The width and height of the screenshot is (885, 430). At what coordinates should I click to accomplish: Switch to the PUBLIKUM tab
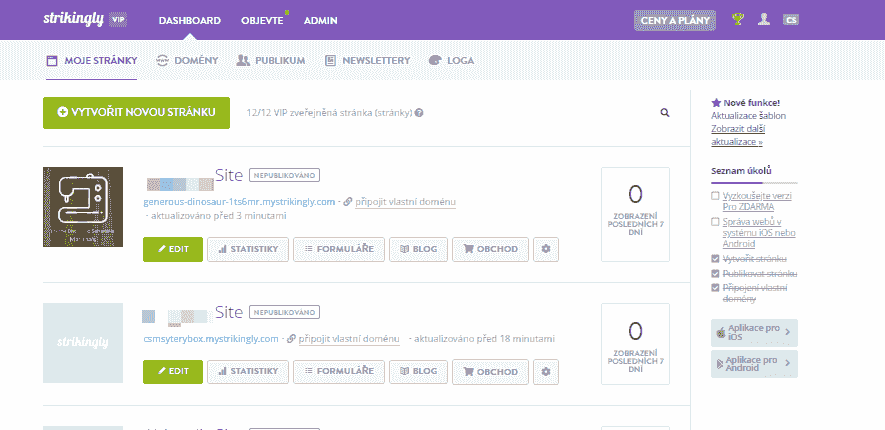click(271, 61)
